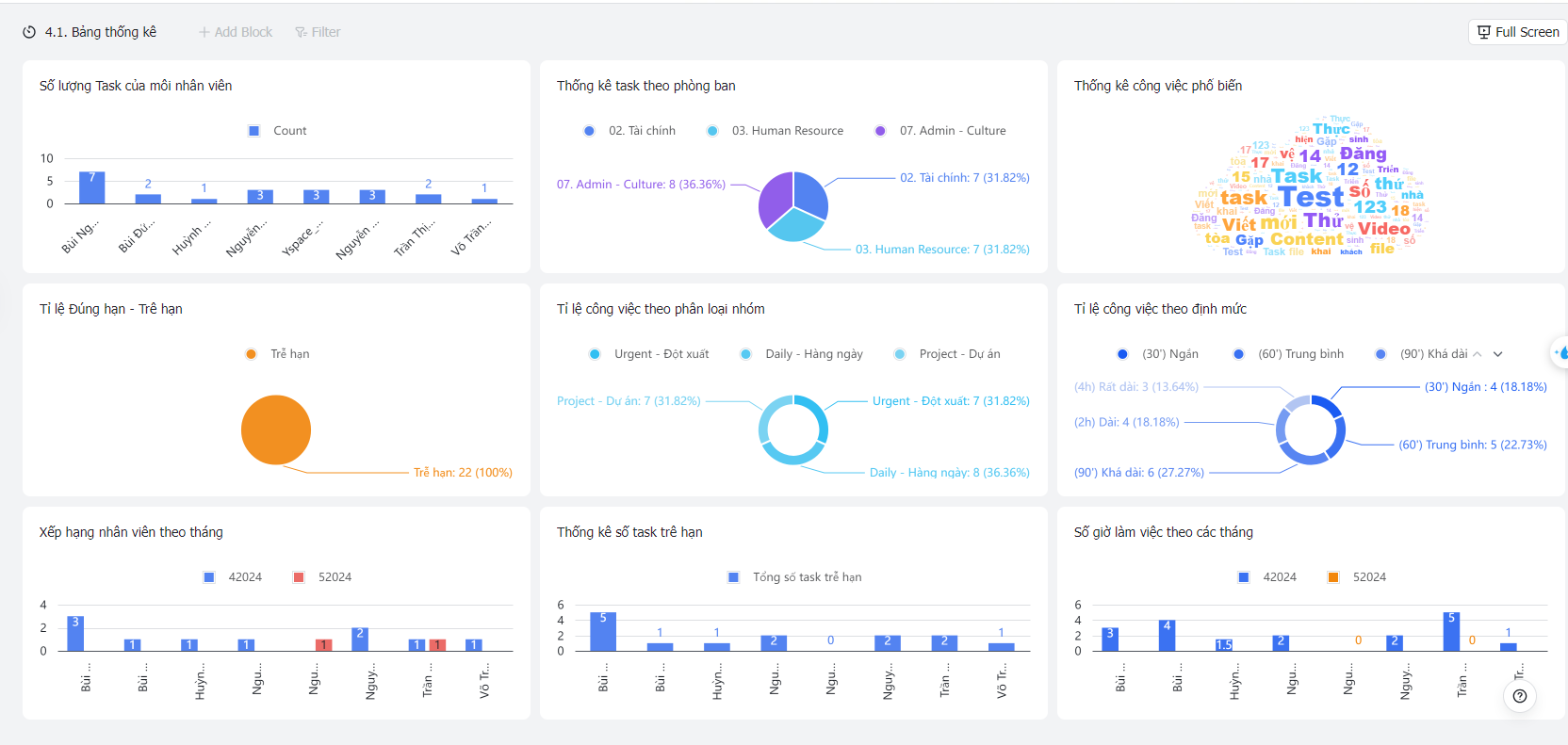Click the Thống kê task theo phòng ban title
This screenshot has width=1568, height=745.
[x=645, y=86]
